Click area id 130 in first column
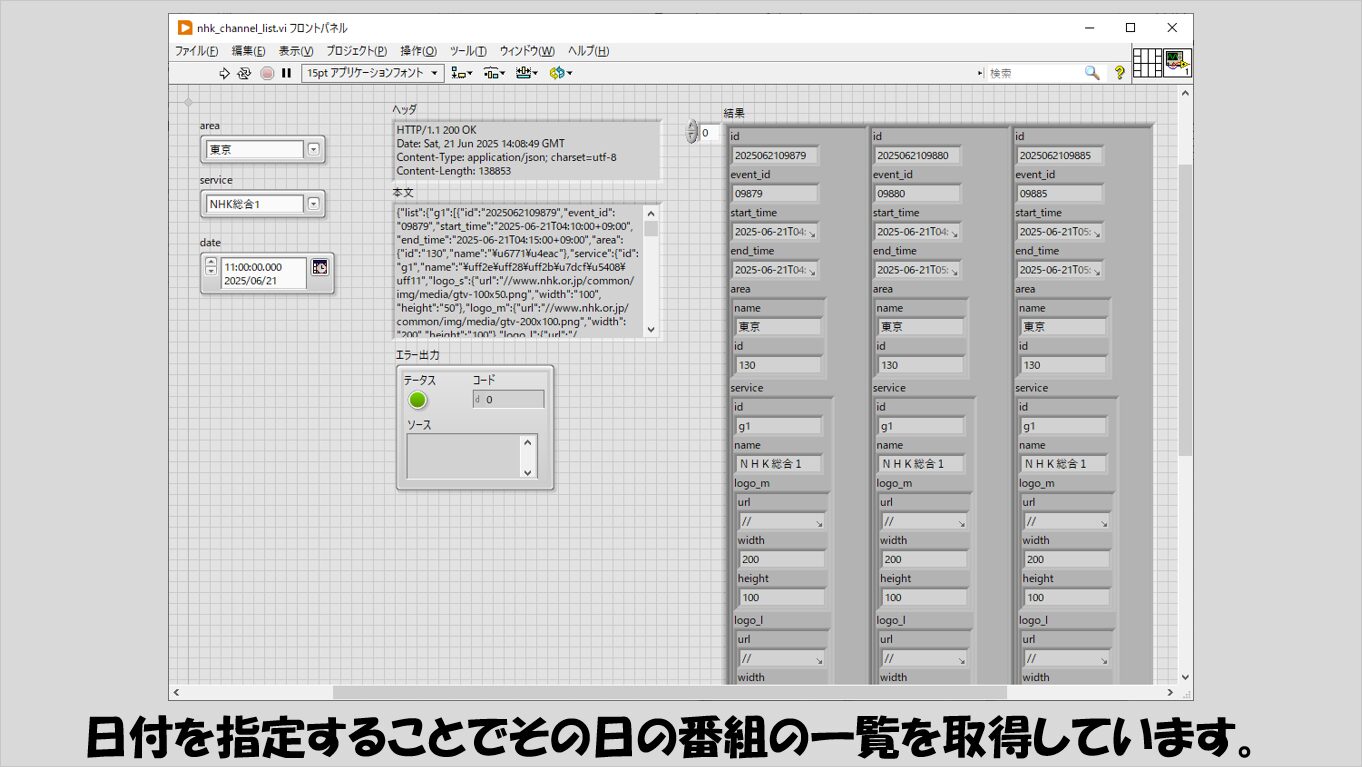The height and width of the screenshot is (767, 1362). point(779,365)
